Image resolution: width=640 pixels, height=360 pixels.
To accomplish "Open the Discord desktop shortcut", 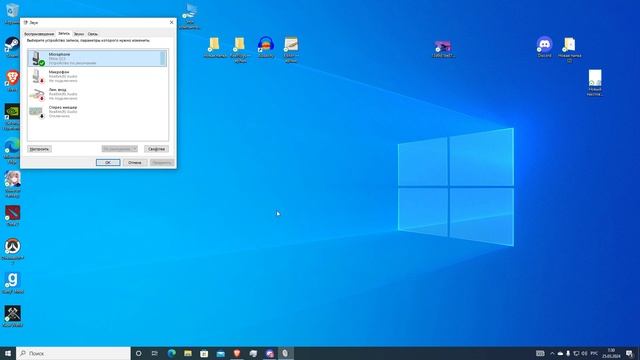I will pos(544,47).
